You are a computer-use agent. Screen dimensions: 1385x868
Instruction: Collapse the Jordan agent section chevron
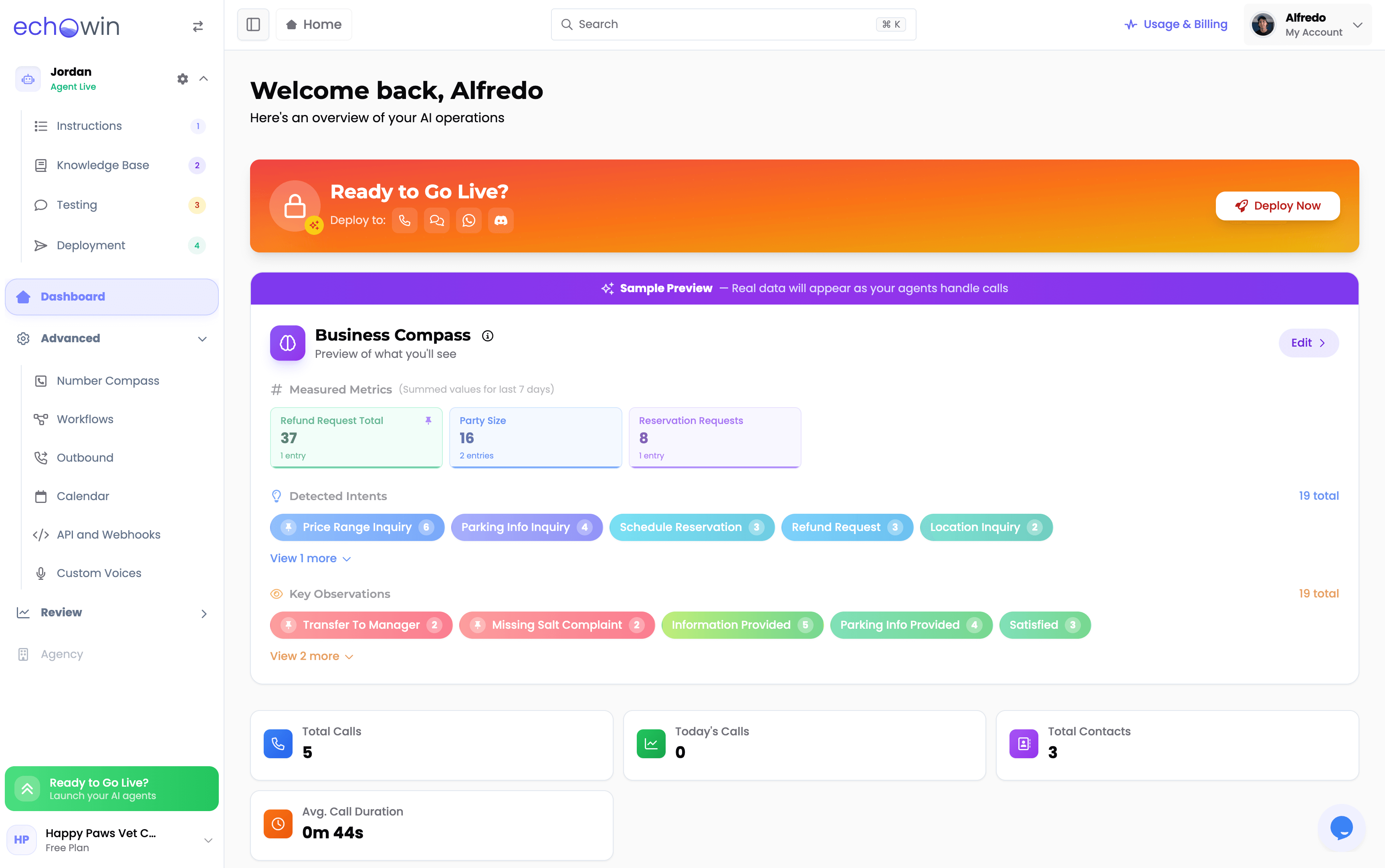[203, 79]
